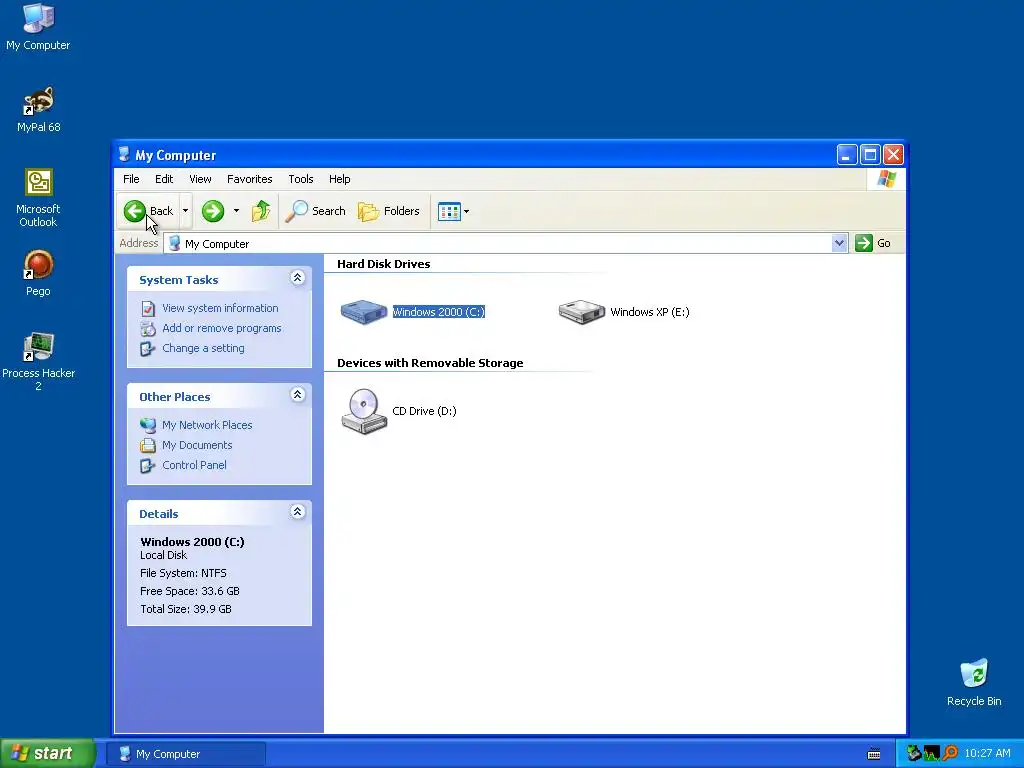The image size is (1024, 768).
Task: Open the Favorites menu
Action: point(249,179)
